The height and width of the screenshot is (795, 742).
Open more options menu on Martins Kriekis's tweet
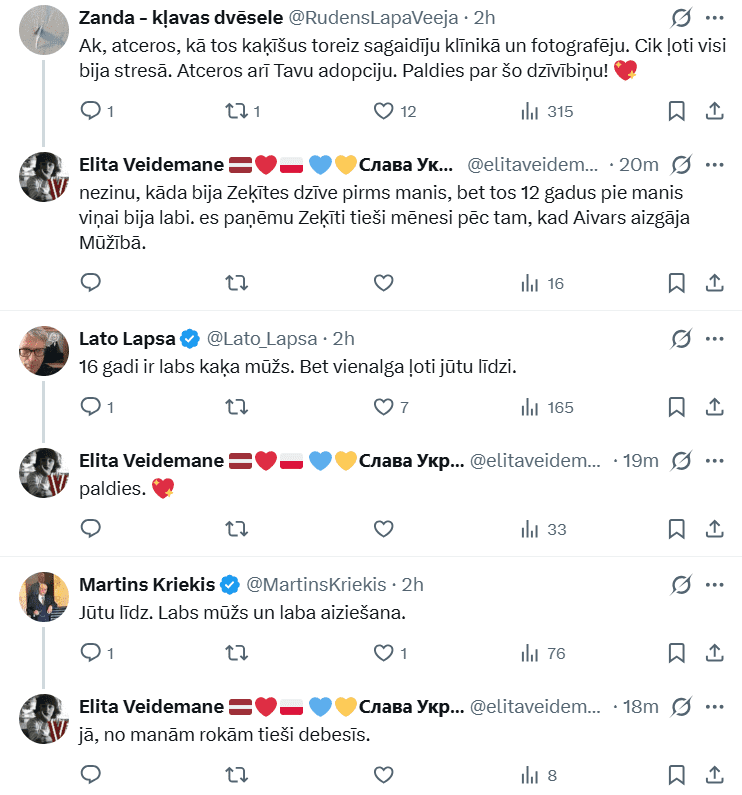pos(715,584)
